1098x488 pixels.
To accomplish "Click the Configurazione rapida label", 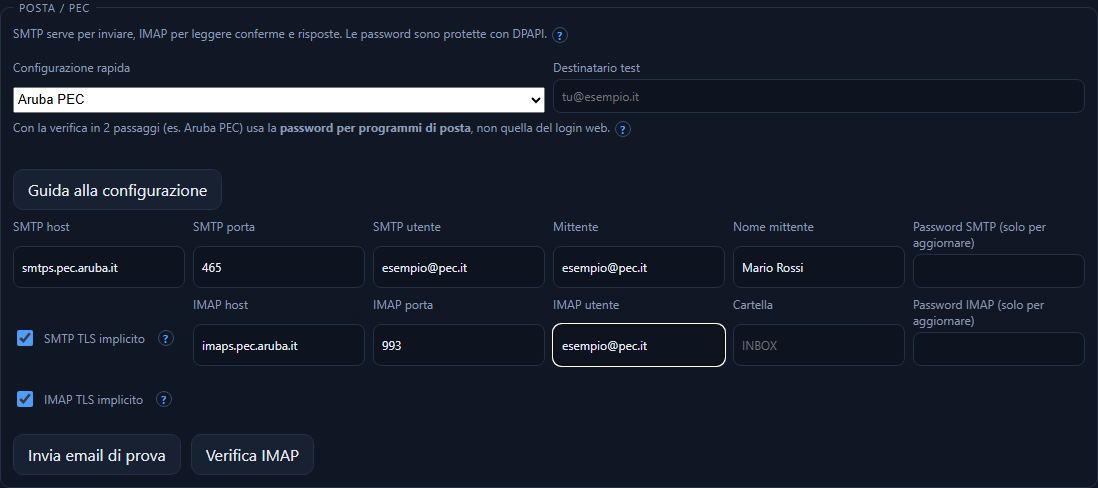I will [71, 68].
